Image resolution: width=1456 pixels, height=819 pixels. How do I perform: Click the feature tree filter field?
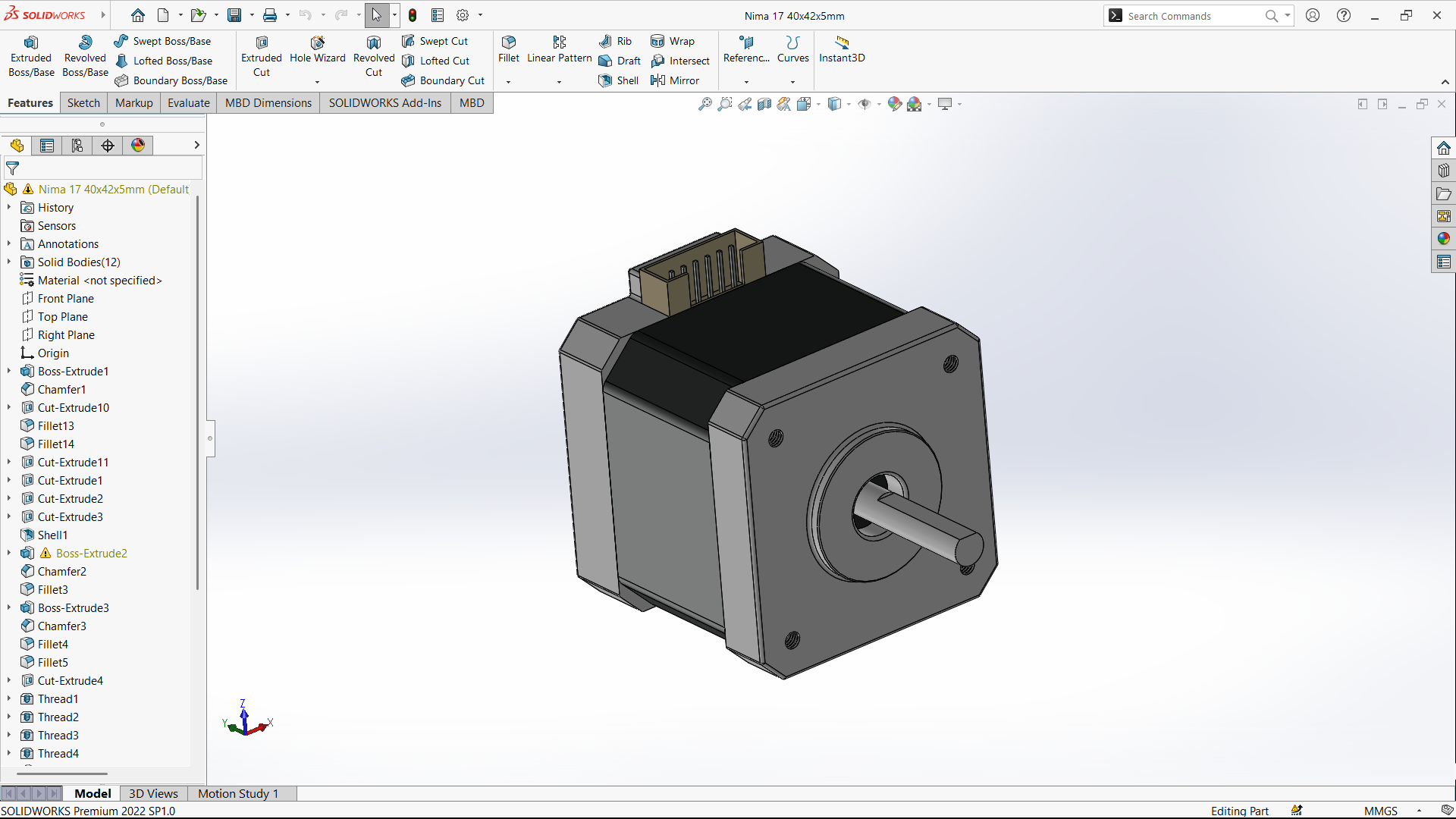[102, 168]
